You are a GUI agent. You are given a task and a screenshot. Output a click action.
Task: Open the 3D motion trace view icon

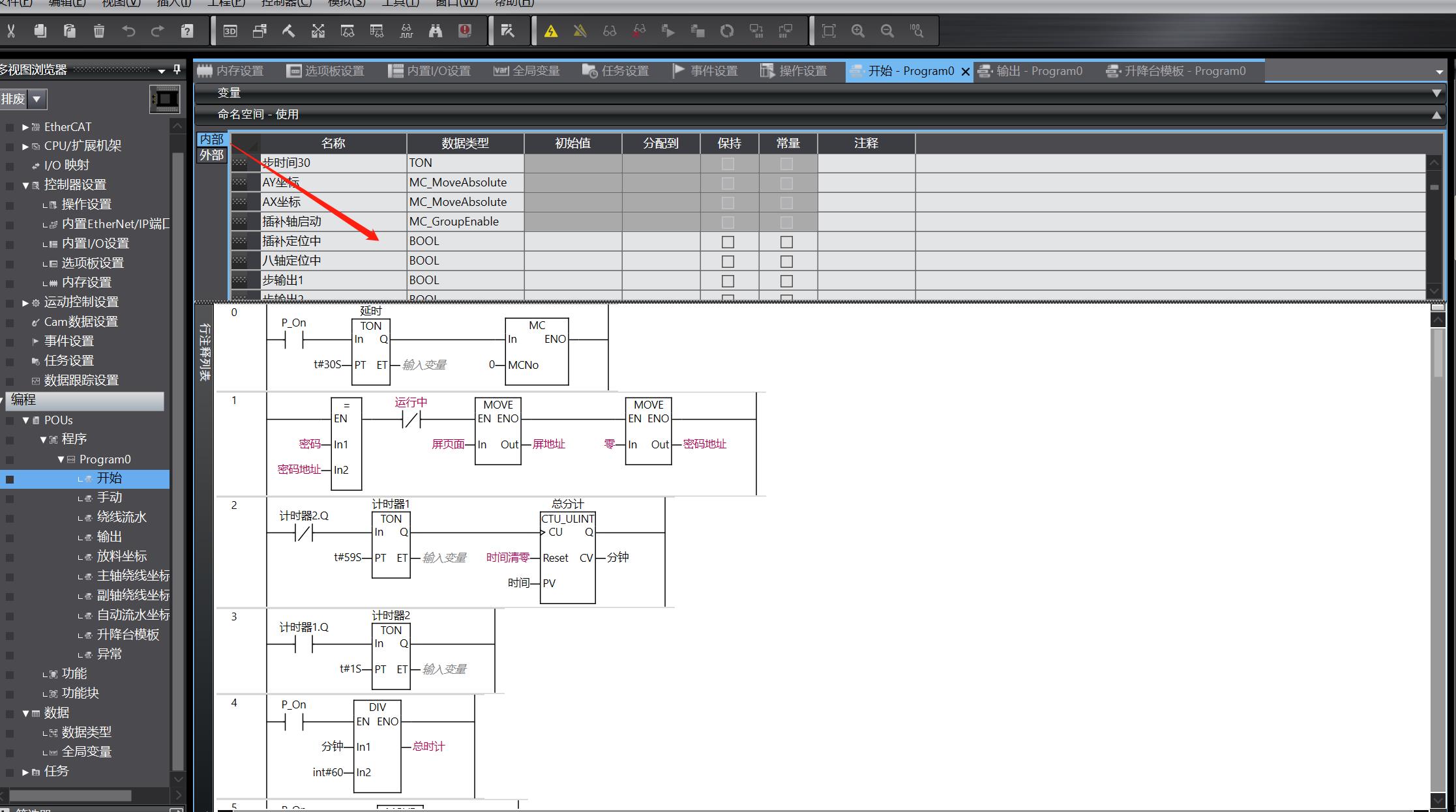pyautogui.click(x=230, y=31)
